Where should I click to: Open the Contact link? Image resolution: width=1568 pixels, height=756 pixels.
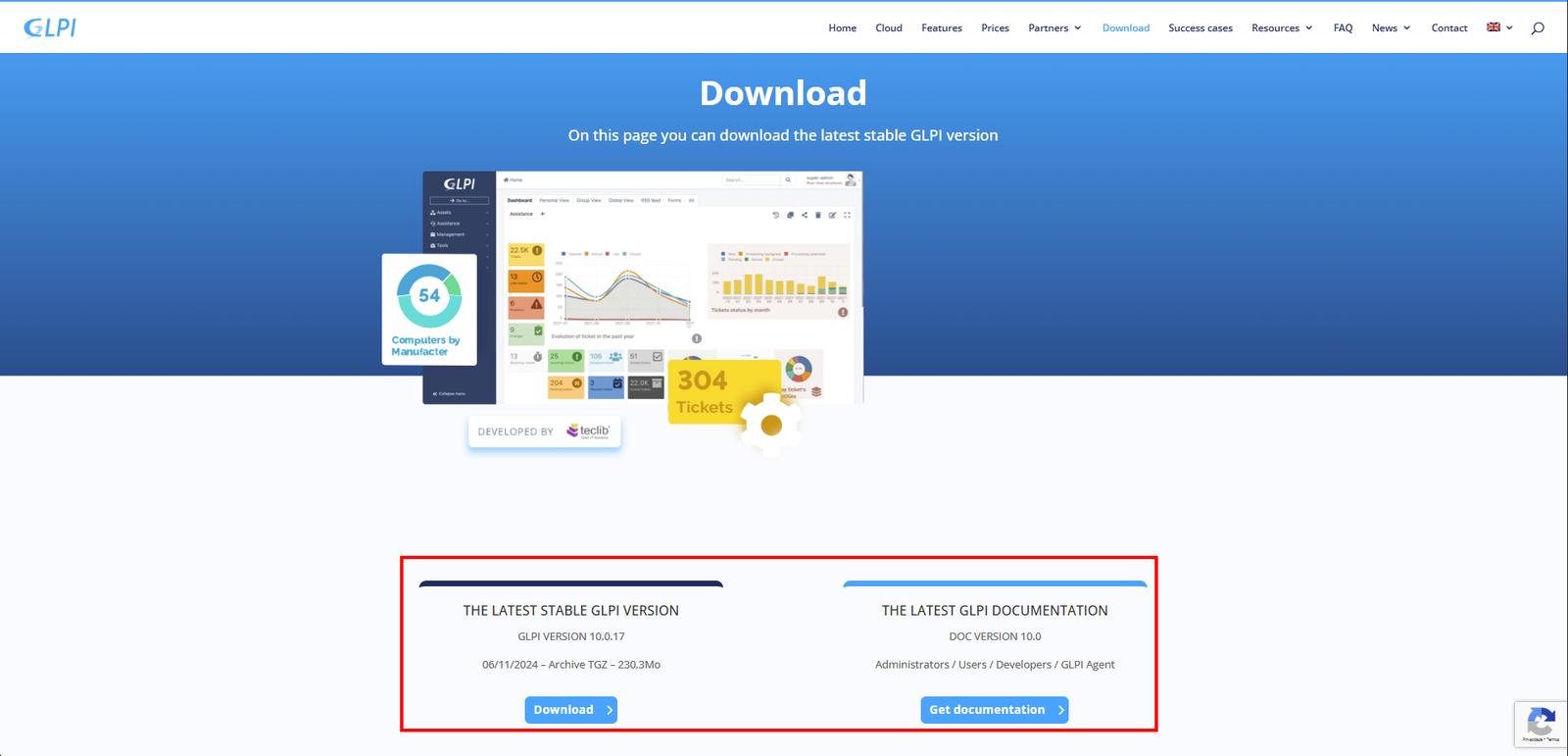(1448, 27)
